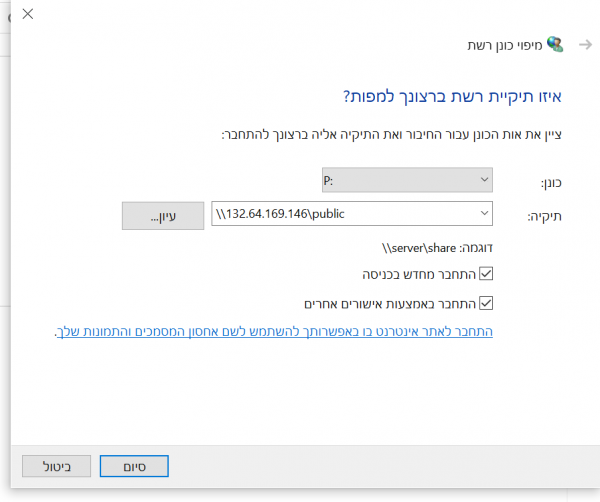This screenshot has height=502, width=600.
Task: Close the Map Network Drive dialog
Action: tap(28, 14)
